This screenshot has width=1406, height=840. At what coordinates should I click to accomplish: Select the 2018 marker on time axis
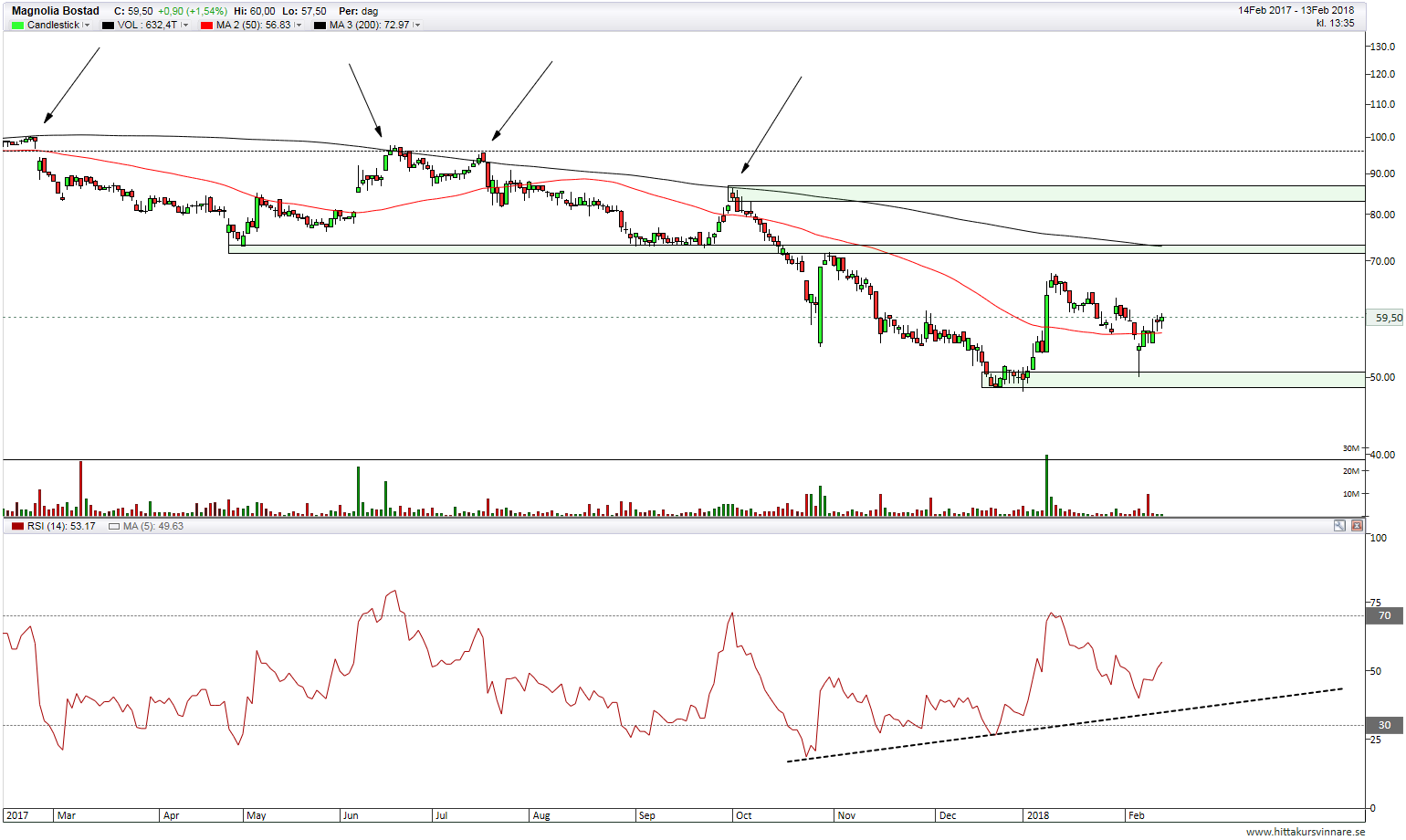(x=1038, y=815)
